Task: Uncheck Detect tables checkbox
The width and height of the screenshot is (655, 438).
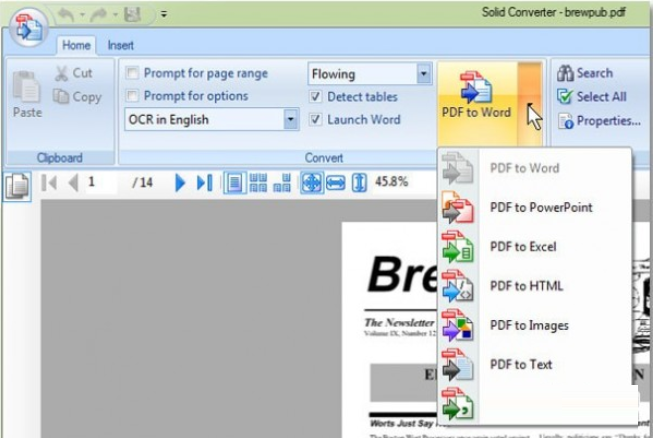Action: [x=315, y=97]
